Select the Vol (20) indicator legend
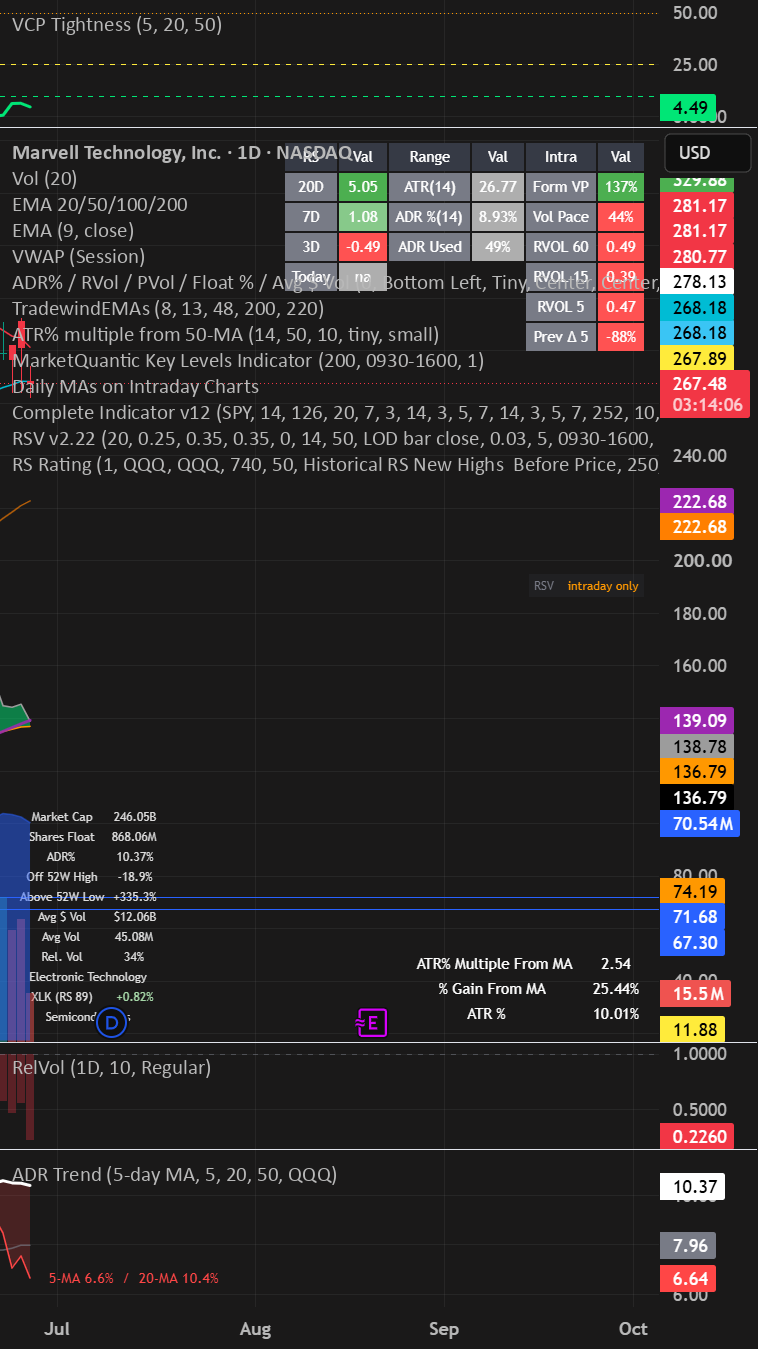758x1349 pixels. click(45, 179)
